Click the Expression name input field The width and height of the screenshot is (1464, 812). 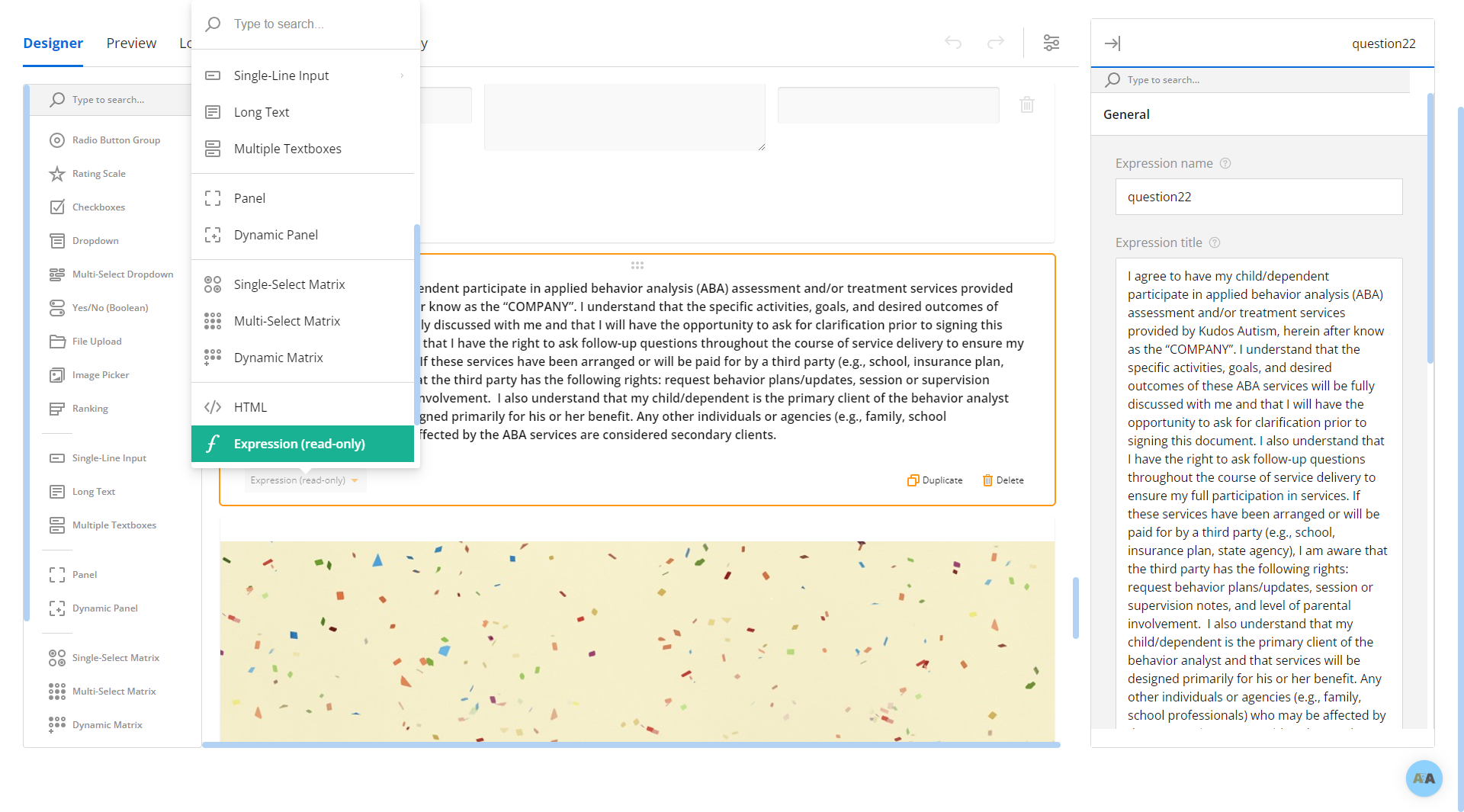(x=1258, y=197)
